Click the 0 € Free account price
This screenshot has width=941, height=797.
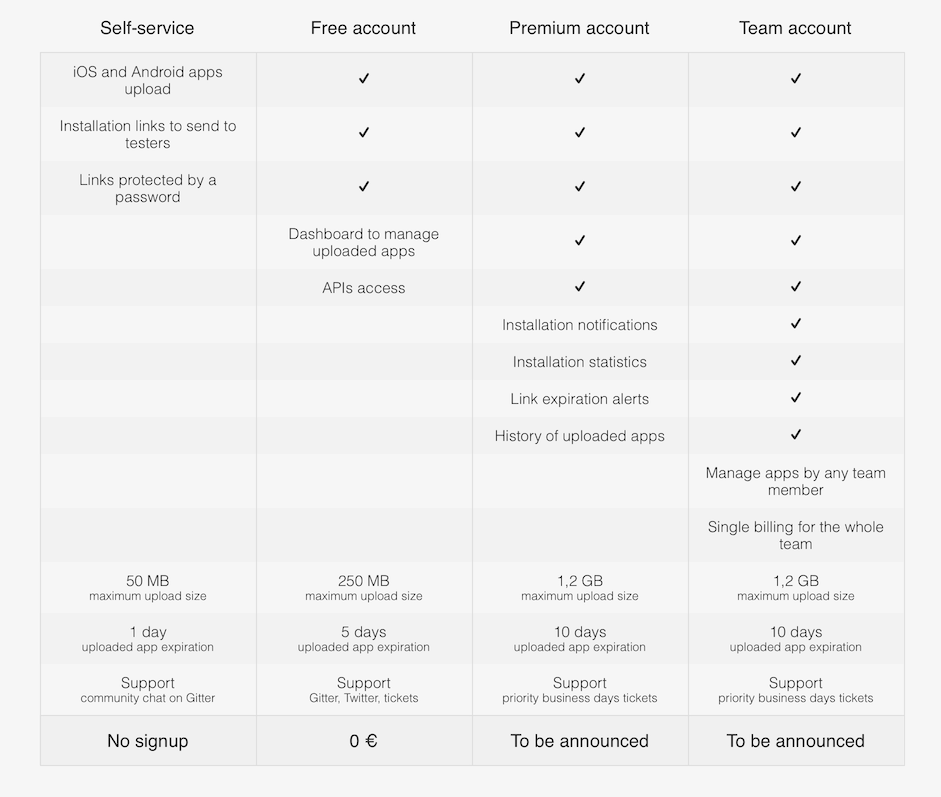(x=364, y=741)
